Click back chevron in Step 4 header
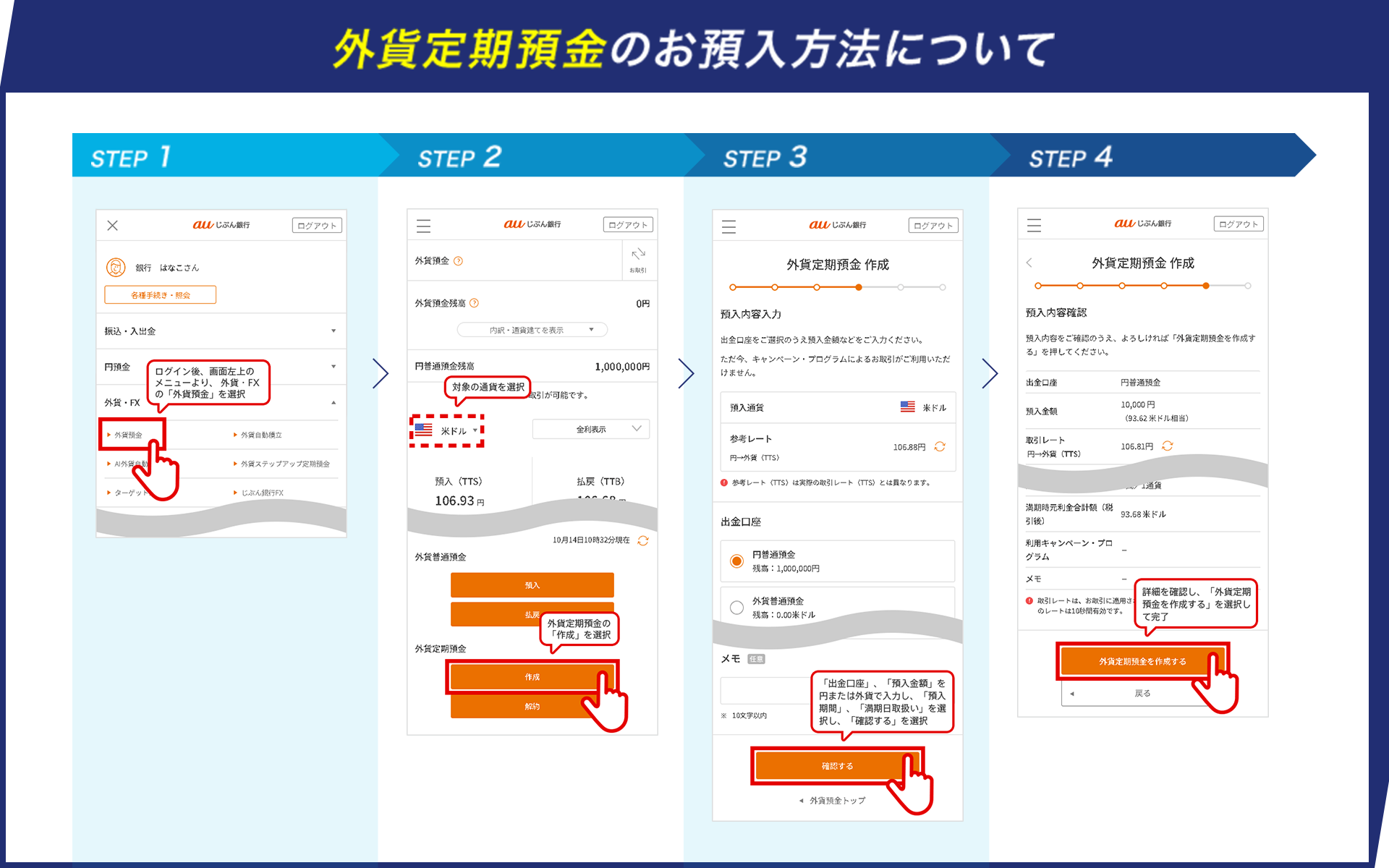The width and height of the screenshot is (1389, 868). pos(1029,263)
